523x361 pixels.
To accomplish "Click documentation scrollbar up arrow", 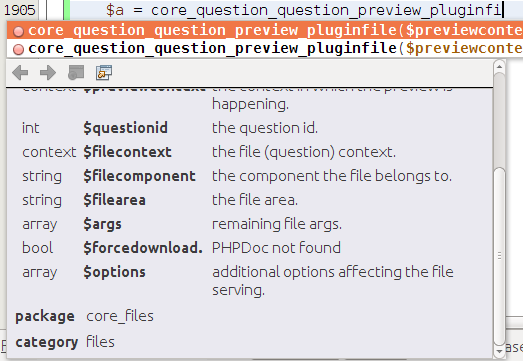I will (499, 66).
